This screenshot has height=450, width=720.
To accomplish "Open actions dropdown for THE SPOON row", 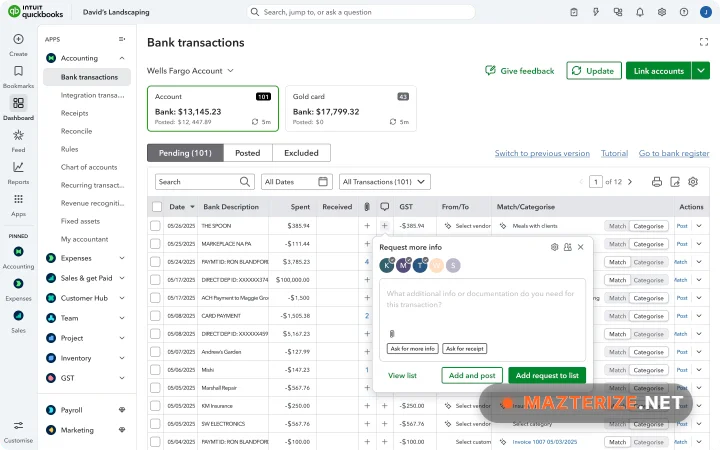I will coord(699,225).
